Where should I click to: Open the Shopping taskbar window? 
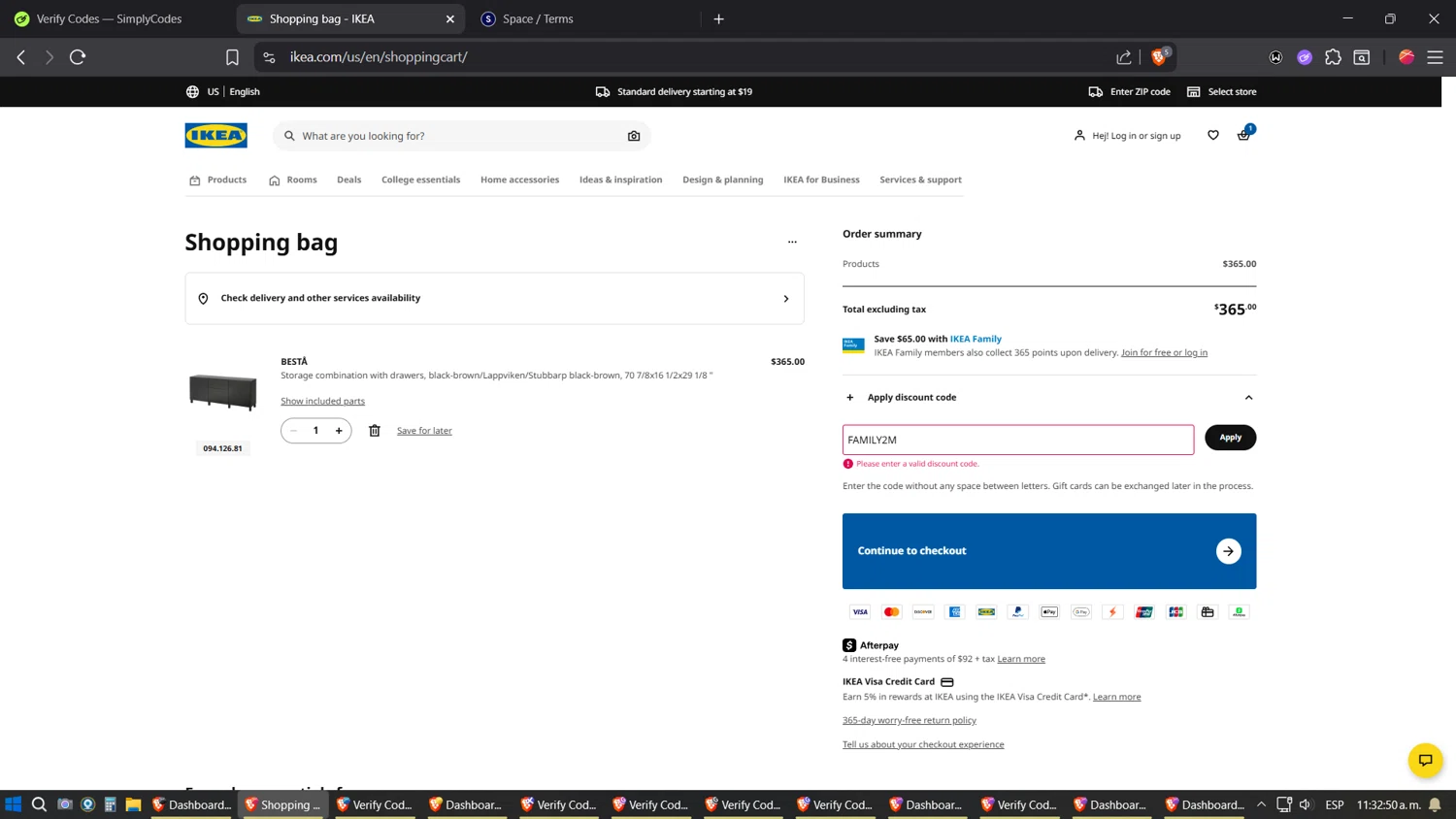[282, 804]
